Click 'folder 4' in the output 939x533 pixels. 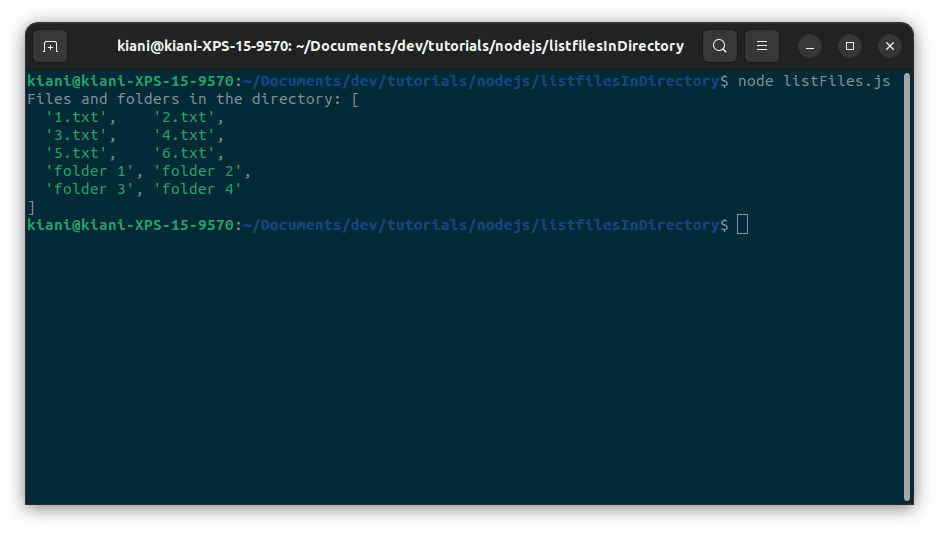[x=198, y=189]
